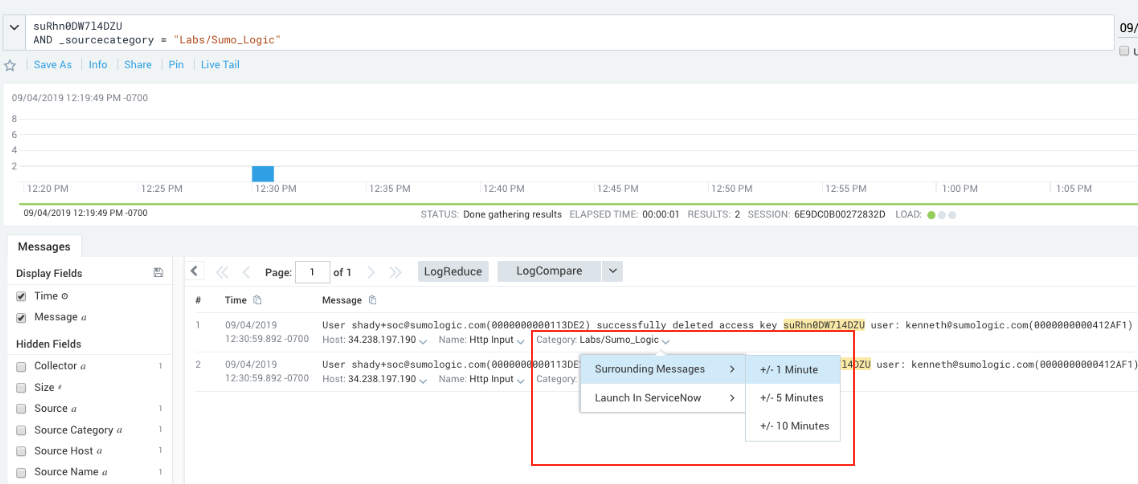Select +/- 5 Minutes surrounding messages
This screenshot has width=1138, height=484.
[x=791, y=398]
